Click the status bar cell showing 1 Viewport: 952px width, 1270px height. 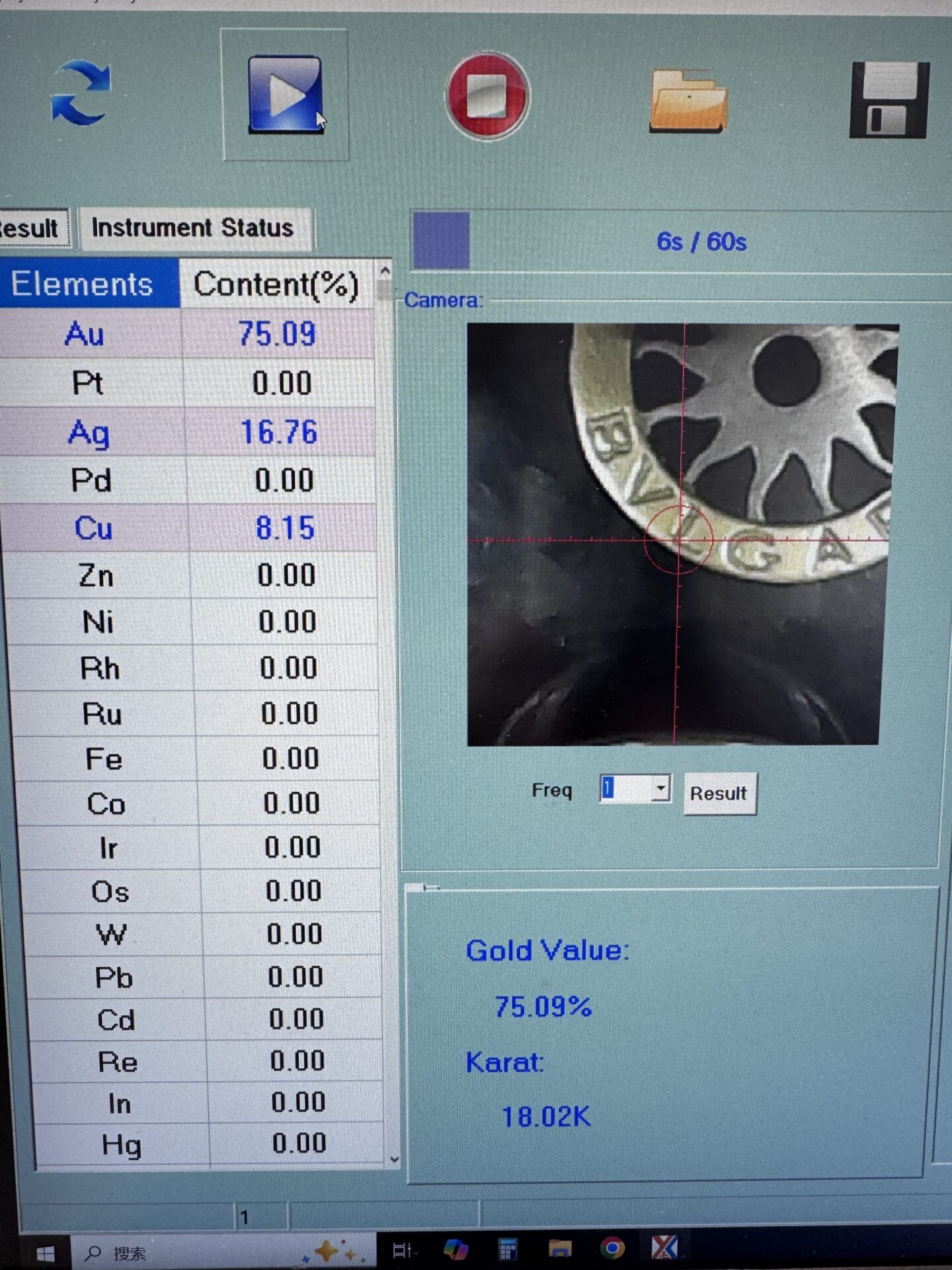262,1217
